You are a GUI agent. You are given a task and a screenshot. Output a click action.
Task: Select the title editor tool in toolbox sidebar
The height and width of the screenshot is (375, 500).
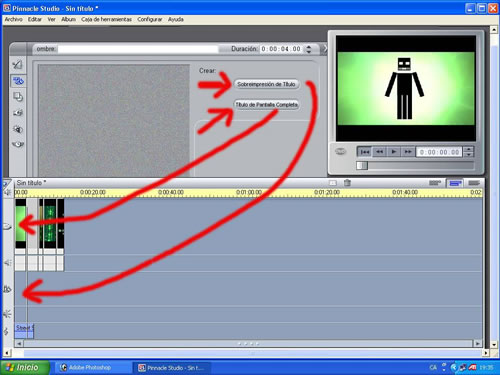point(18,81)
